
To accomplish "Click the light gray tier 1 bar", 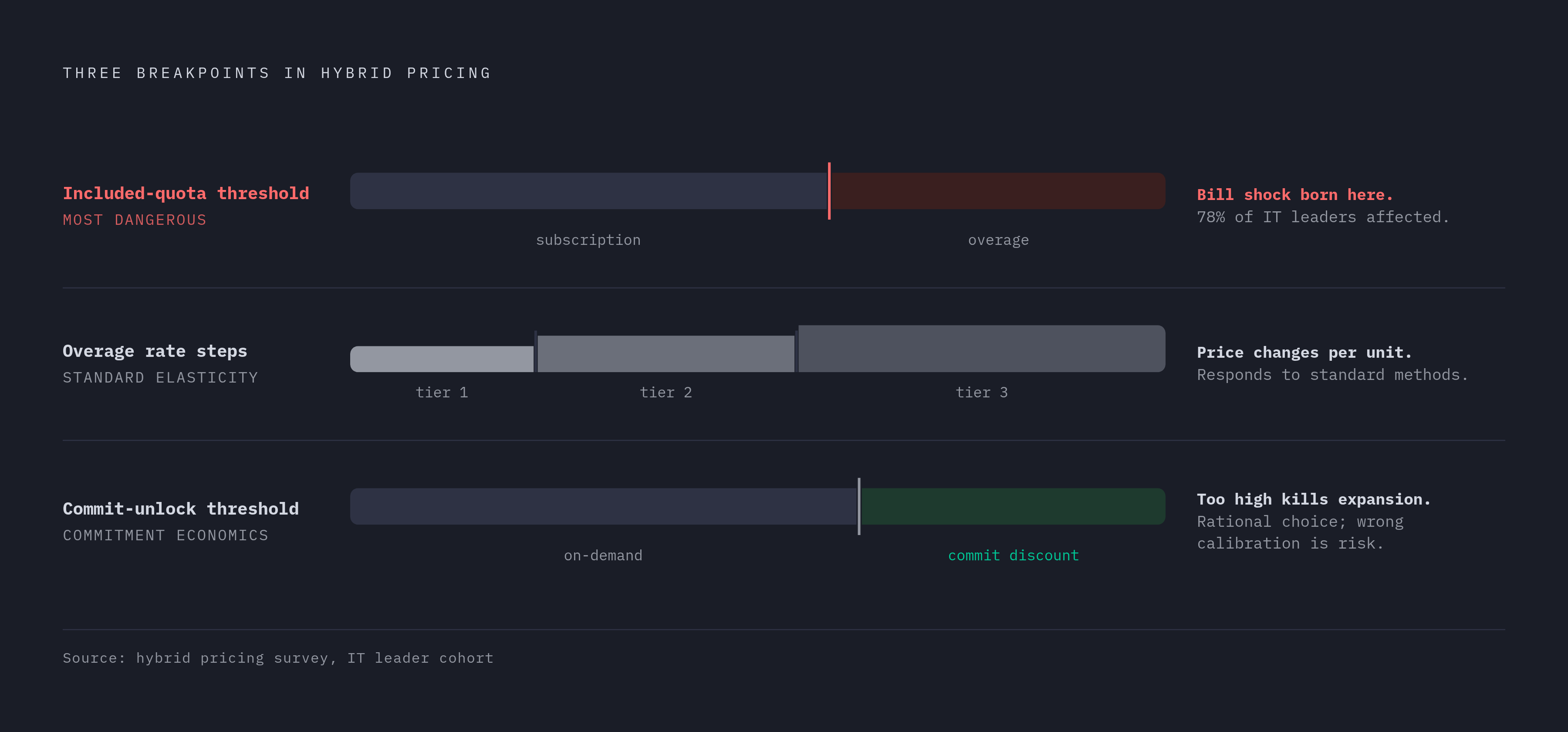I will [442, 359].
